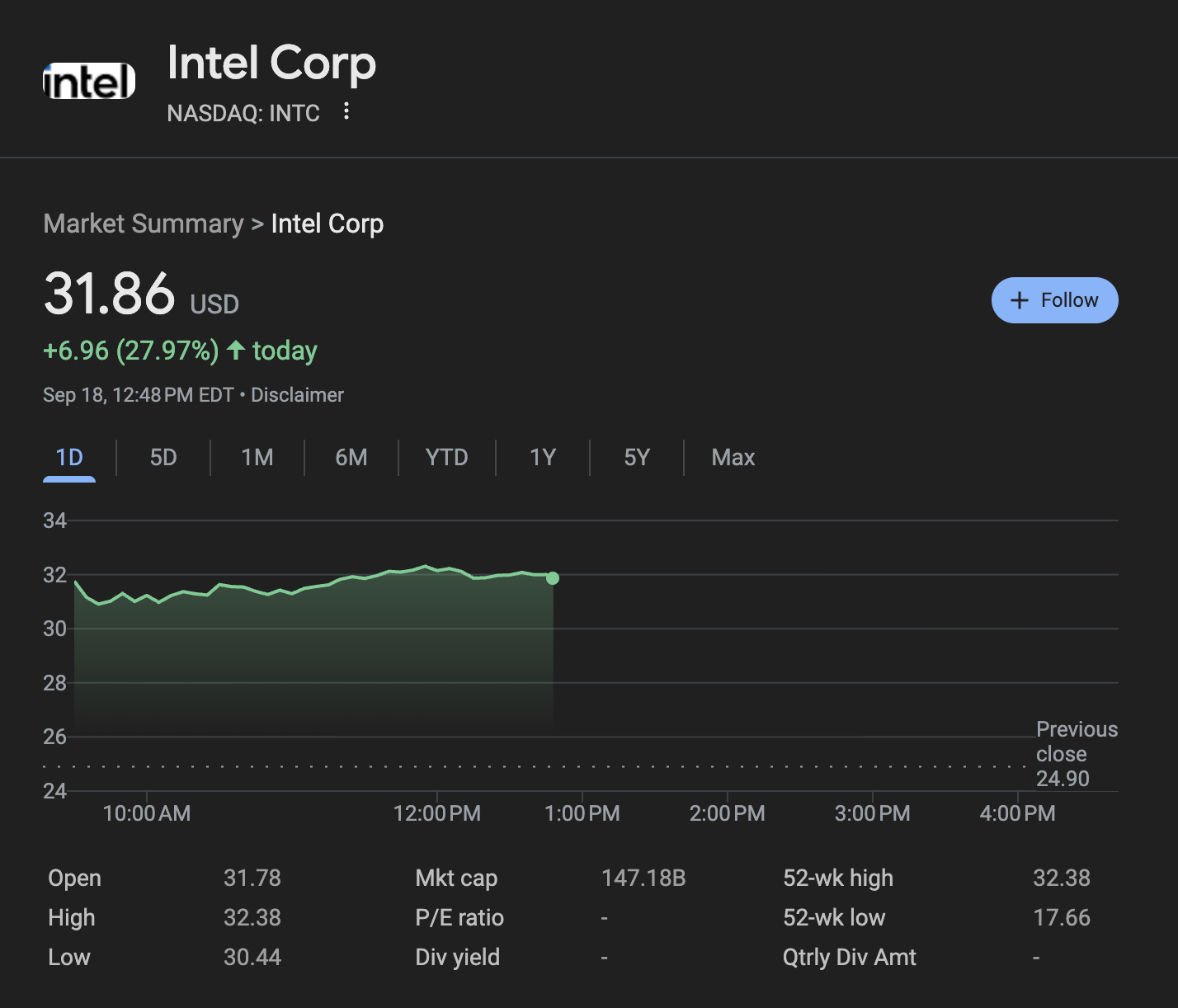Click the Previous close 24.90 label
The height and width of the screenshot is (1008, 1178).
(x=1077, y=754)
